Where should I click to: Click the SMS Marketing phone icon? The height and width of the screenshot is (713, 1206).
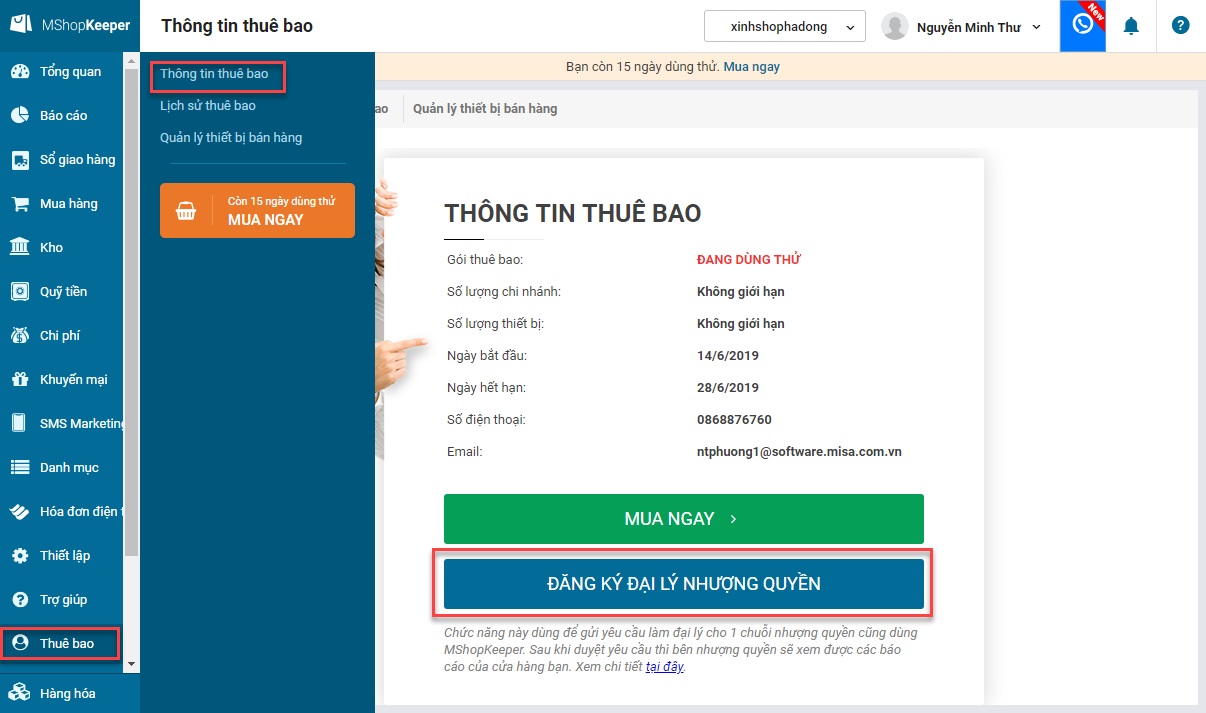(x=20, y=424)
